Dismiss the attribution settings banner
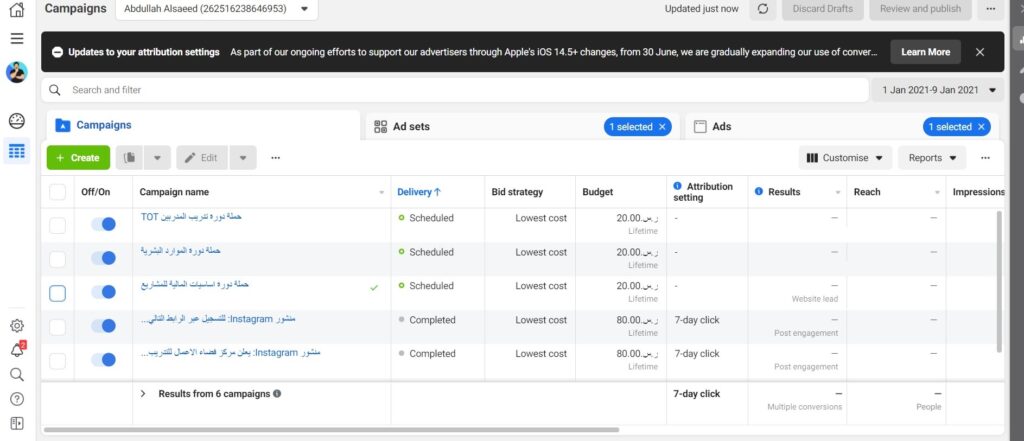 point(980,52)
